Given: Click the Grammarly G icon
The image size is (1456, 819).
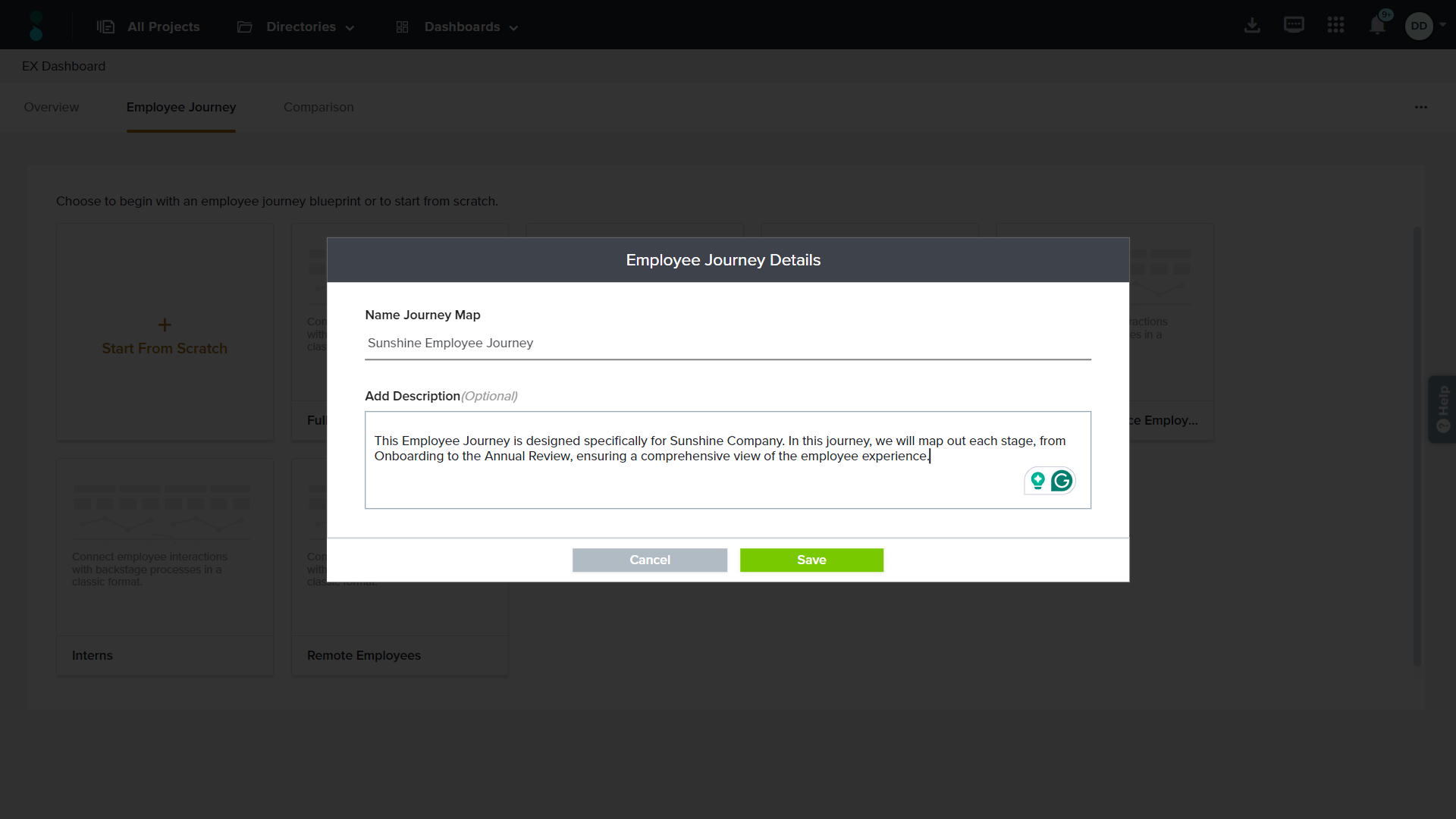Looking at the screenshot, I should pos(1062,481).
